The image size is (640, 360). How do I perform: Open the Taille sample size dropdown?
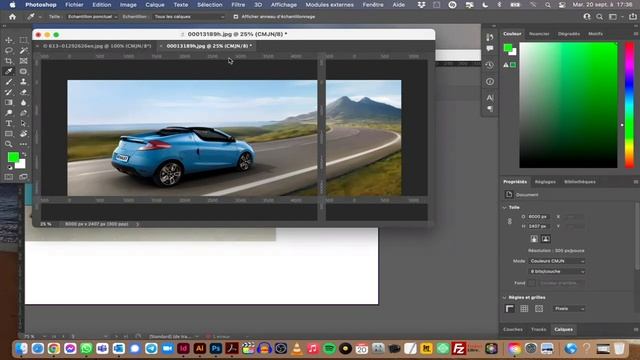92,17
